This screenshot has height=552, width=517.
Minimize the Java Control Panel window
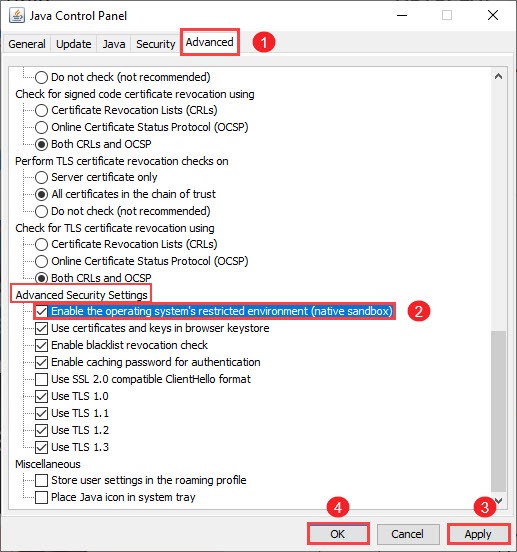(x=402, y=15)
